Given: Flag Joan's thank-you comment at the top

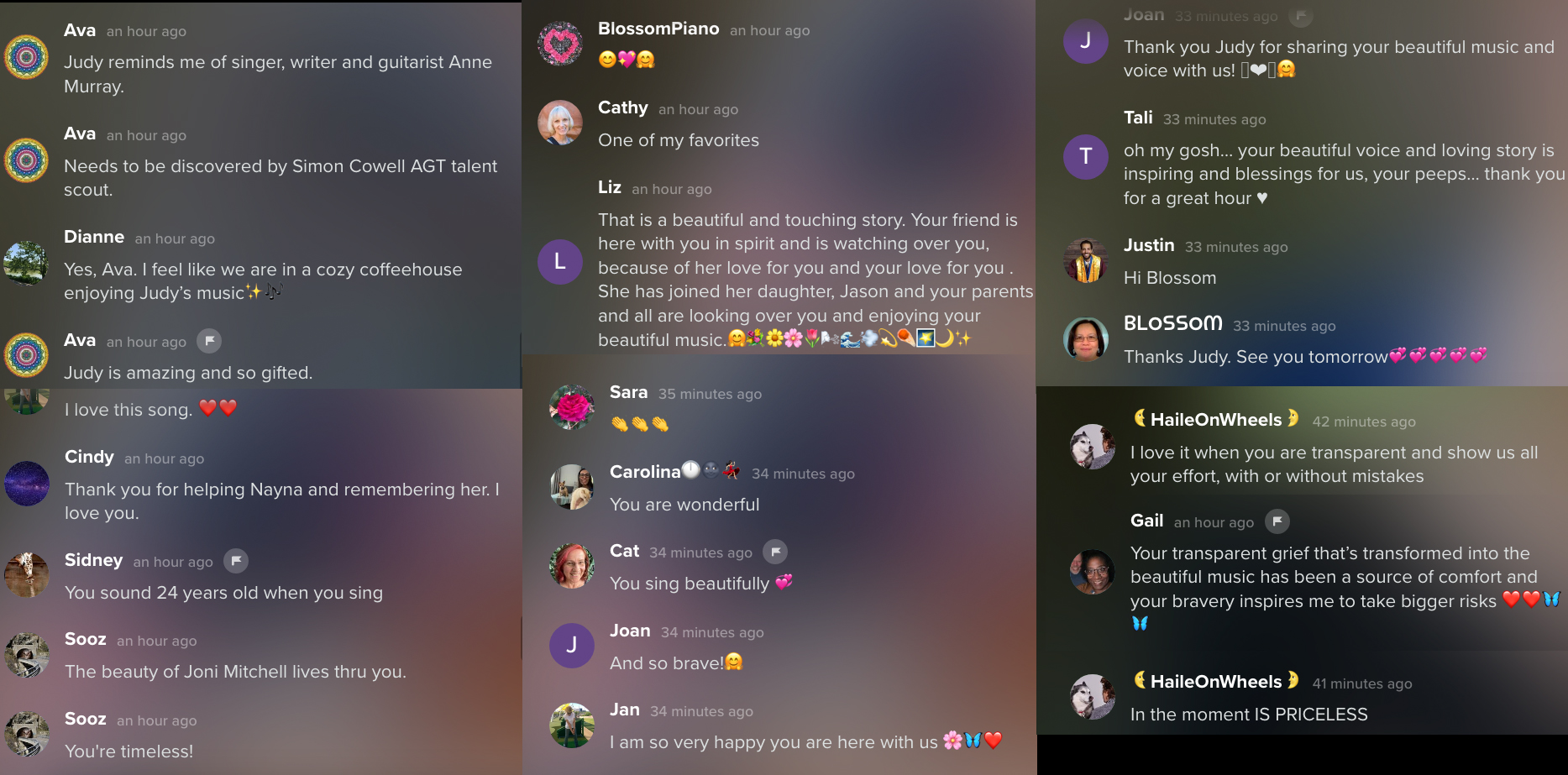Looking at the screenshot, I should click(x=1300, y=15).
